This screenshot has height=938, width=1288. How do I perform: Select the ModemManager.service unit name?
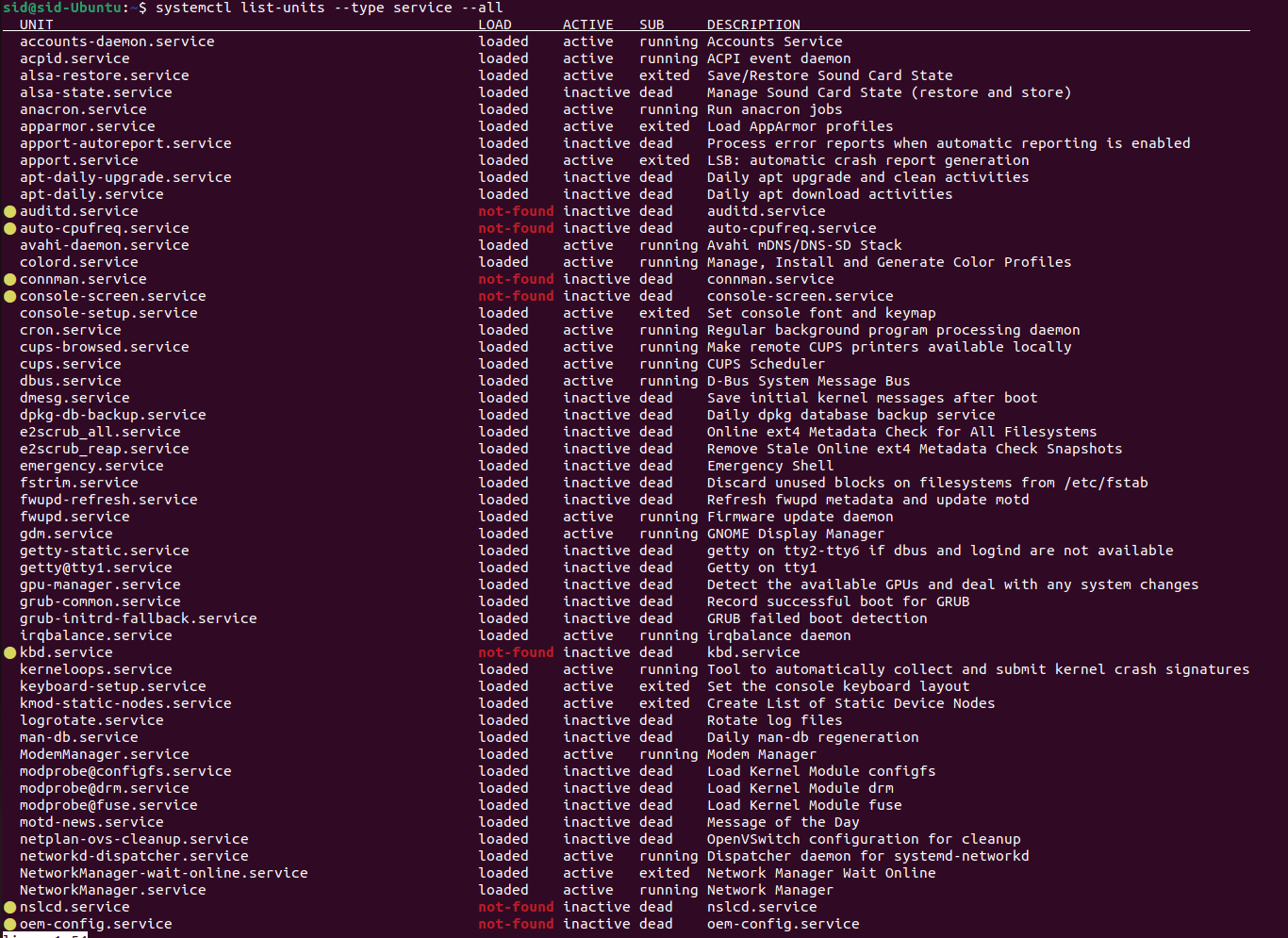(104, 754)
